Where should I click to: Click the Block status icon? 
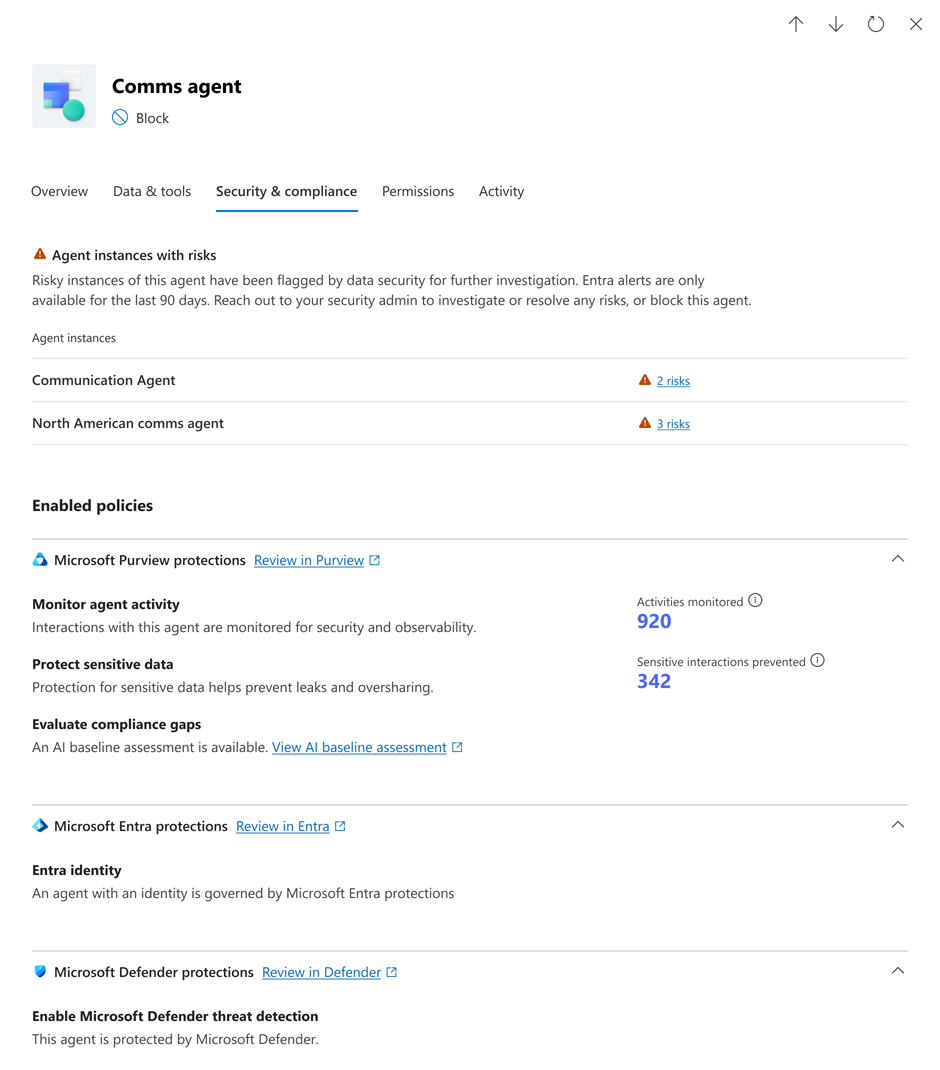pos(120,118)
